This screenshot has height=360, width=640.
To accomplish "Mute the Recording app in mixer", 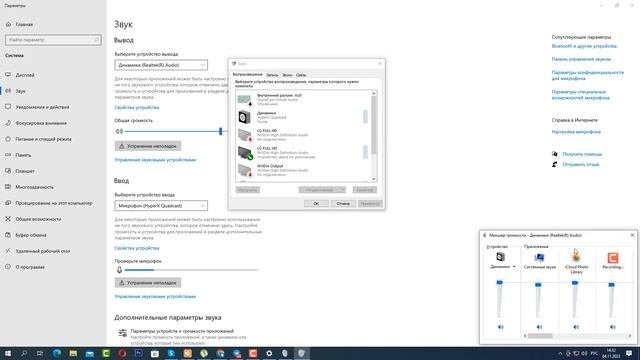I will click(613, 327).
